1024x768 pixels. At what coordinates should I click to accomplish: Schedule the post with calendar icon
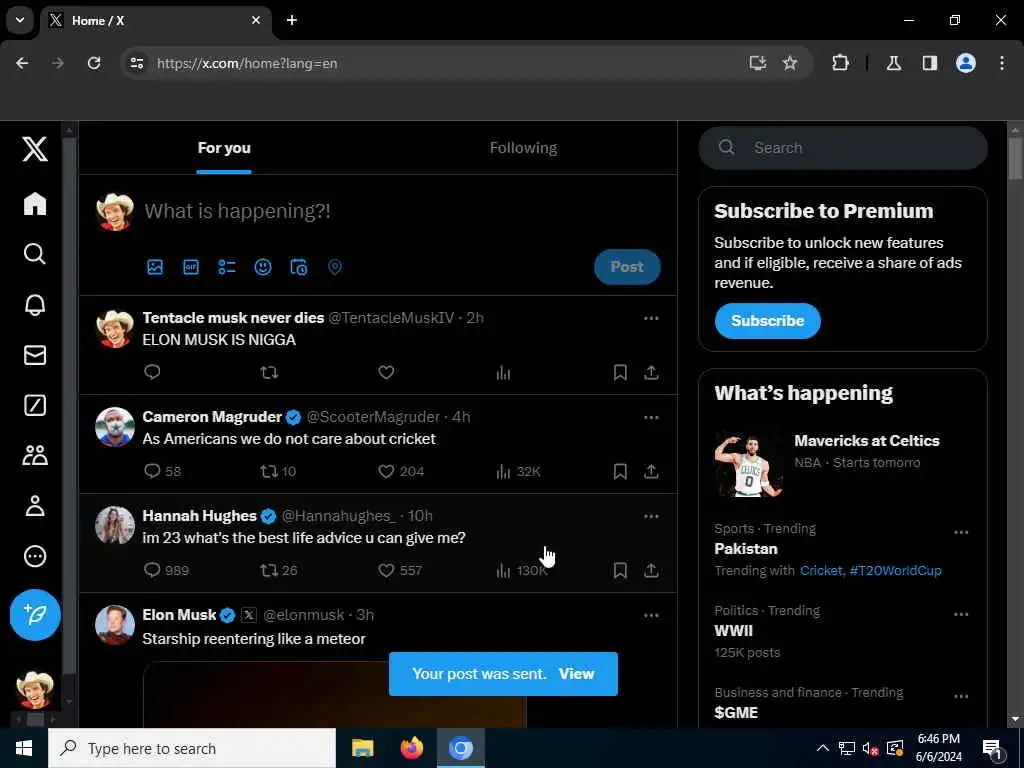298,267
